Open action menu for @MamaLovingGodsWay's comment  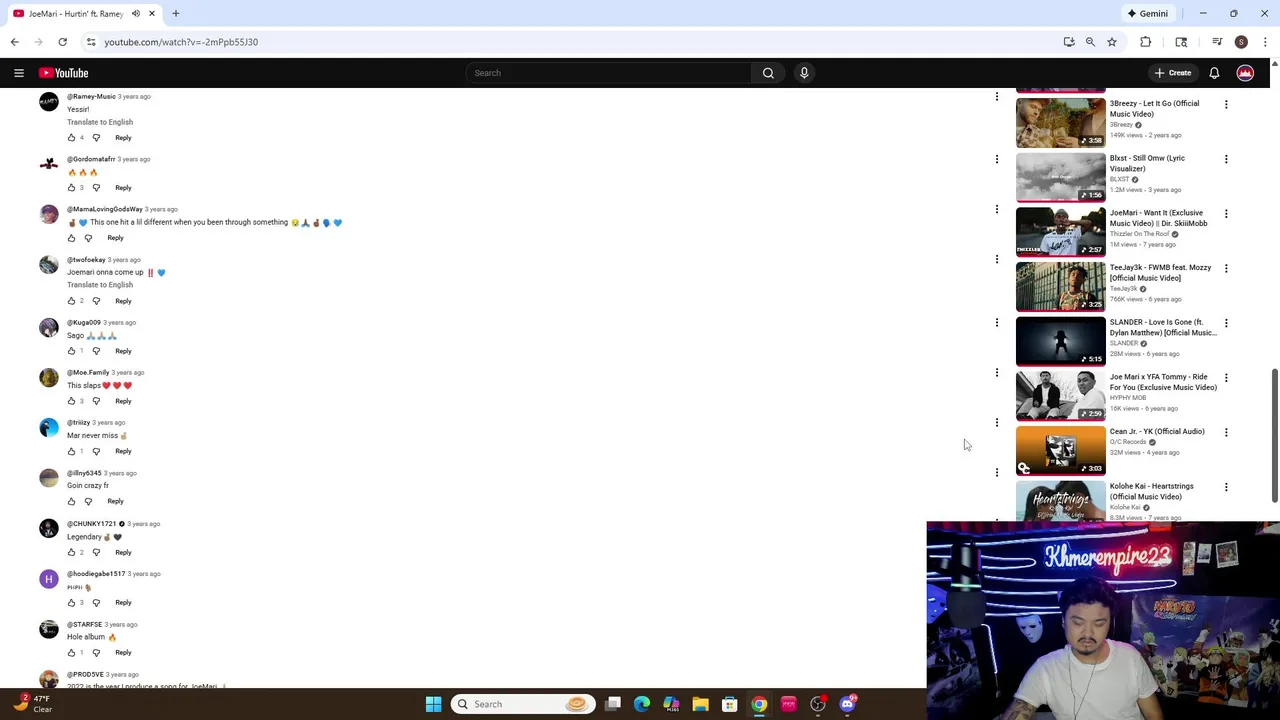click(996, 209)
